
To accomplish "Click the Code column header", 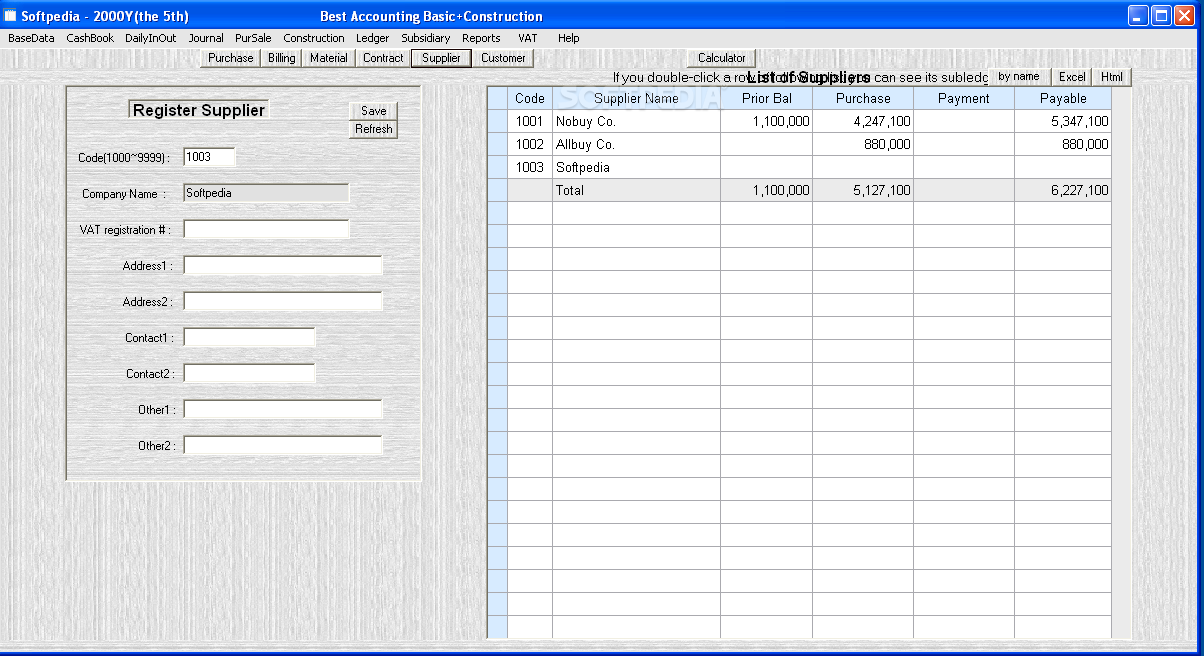I will tap(530, 98).
